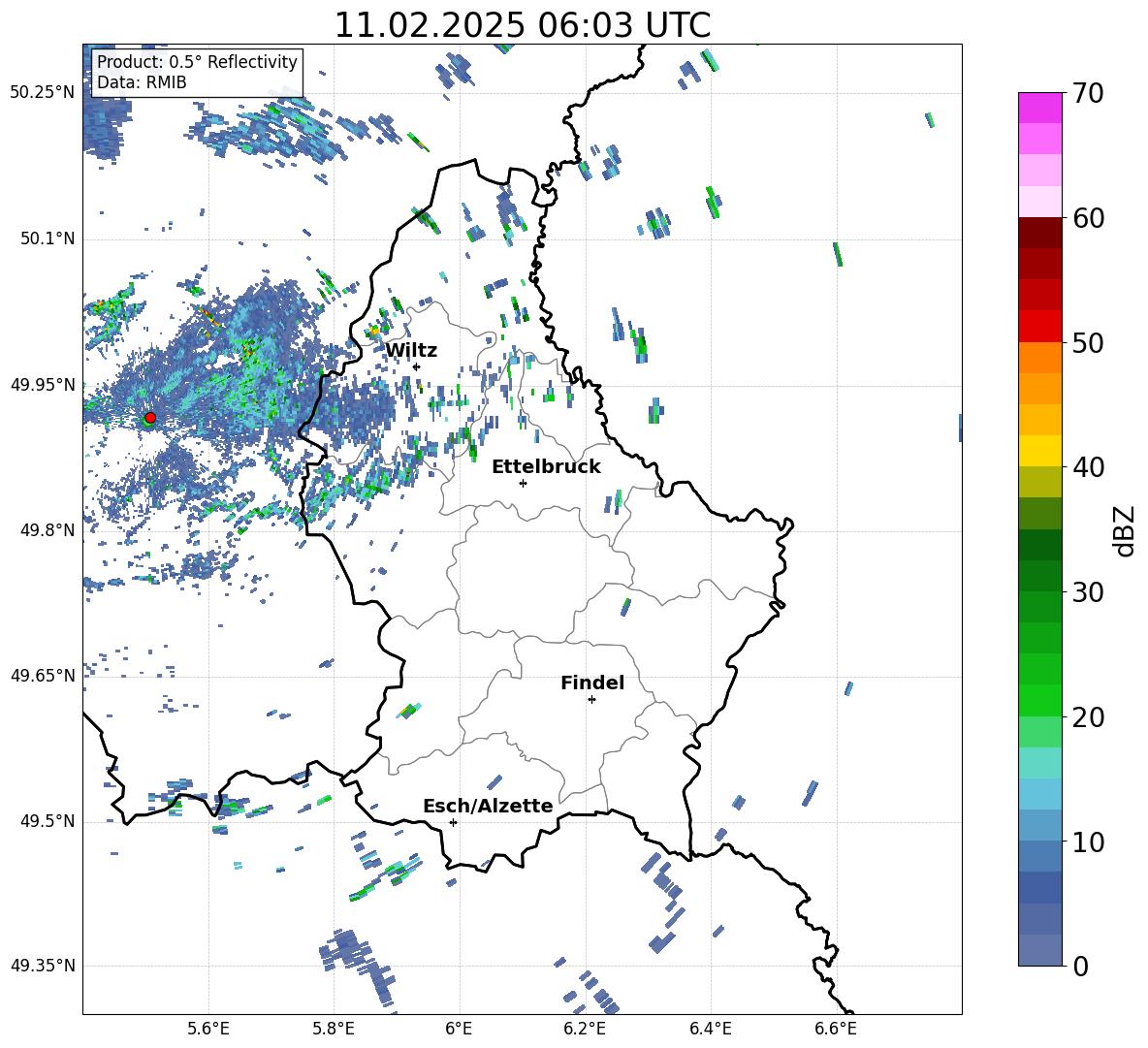
Task: Click the bright green colorbar segment at 20
Action: 1039,700
